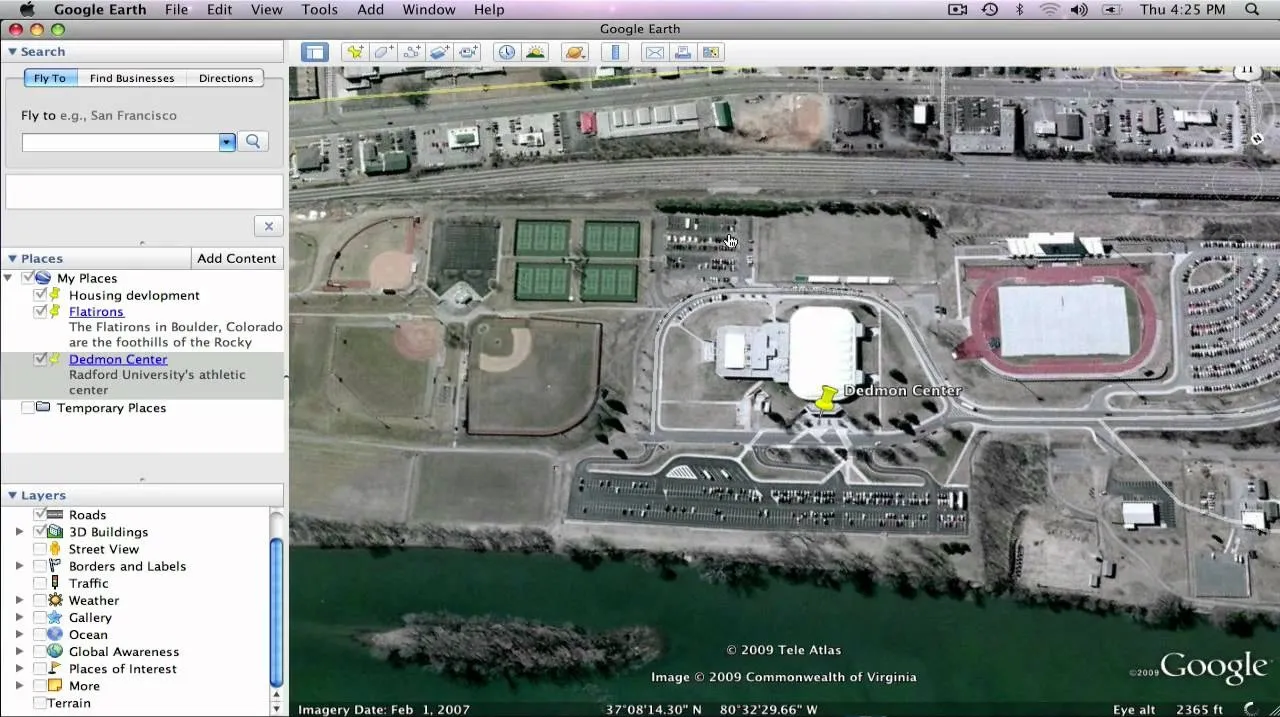Open the Add menu
Viewport: 1280px width, 717px height.
[x=370, y=9]
